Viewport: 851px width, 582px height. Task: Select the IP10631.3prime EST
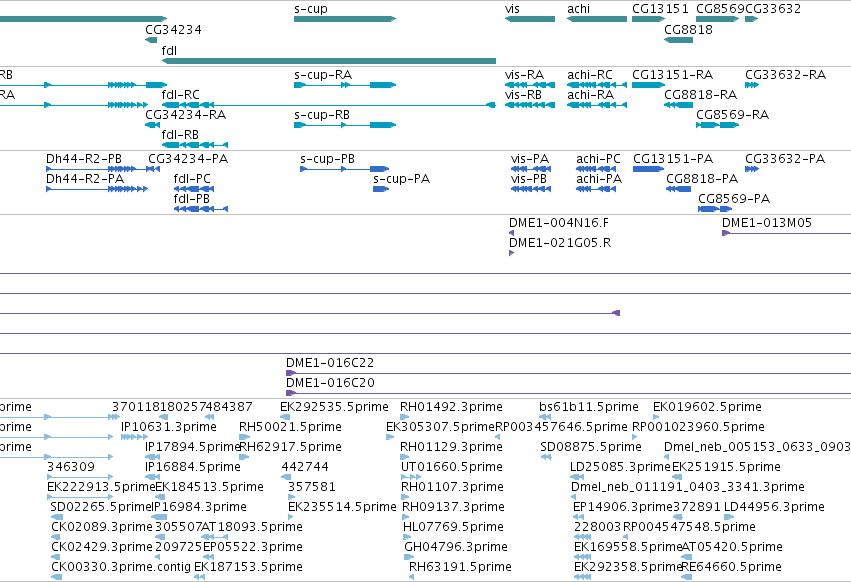[x=134, y=437]
